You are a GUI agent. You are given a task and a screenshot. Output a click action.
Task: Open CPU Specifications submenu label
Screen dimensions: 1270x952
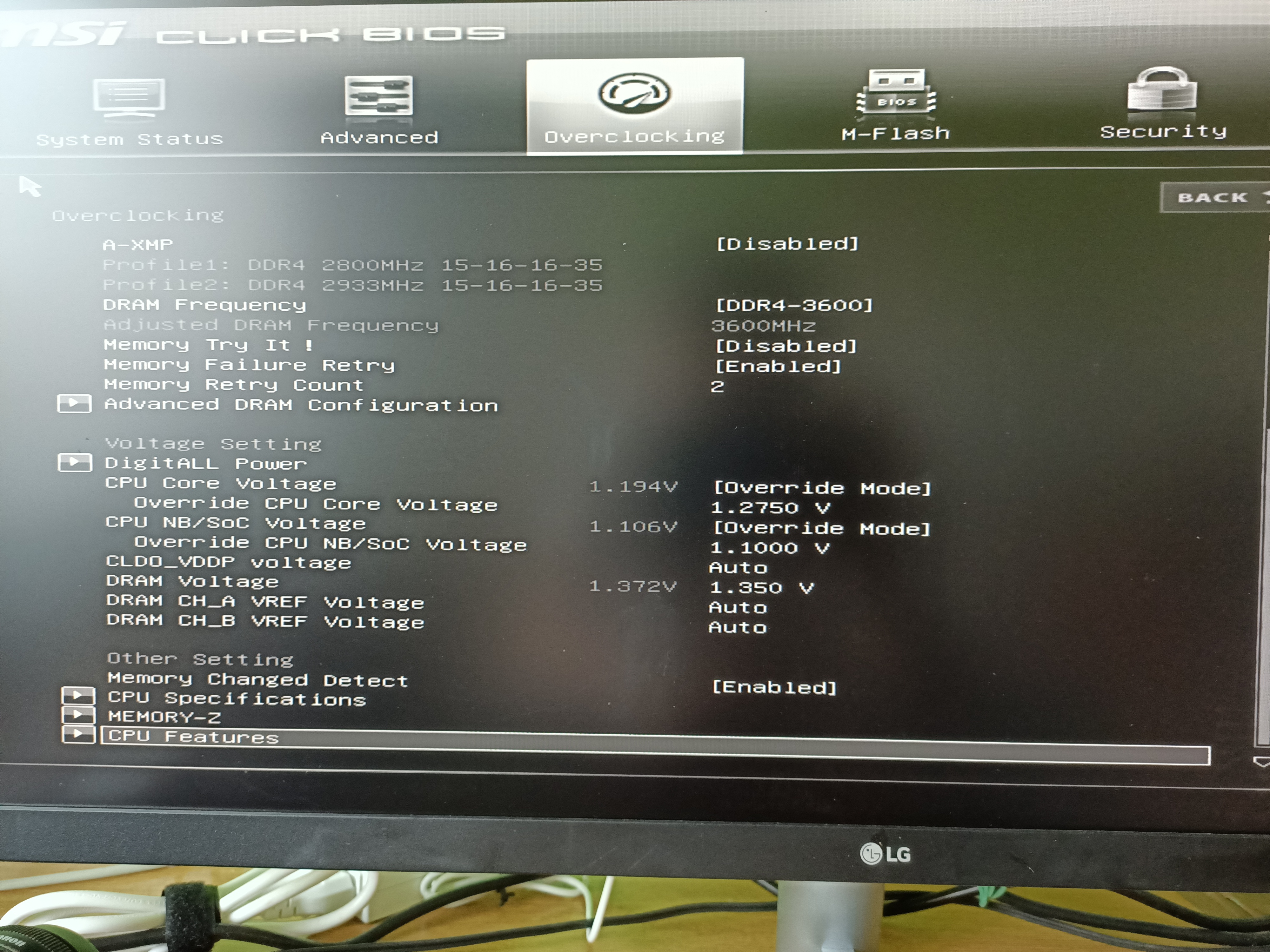pyautogui.click(x=237, y=698)
